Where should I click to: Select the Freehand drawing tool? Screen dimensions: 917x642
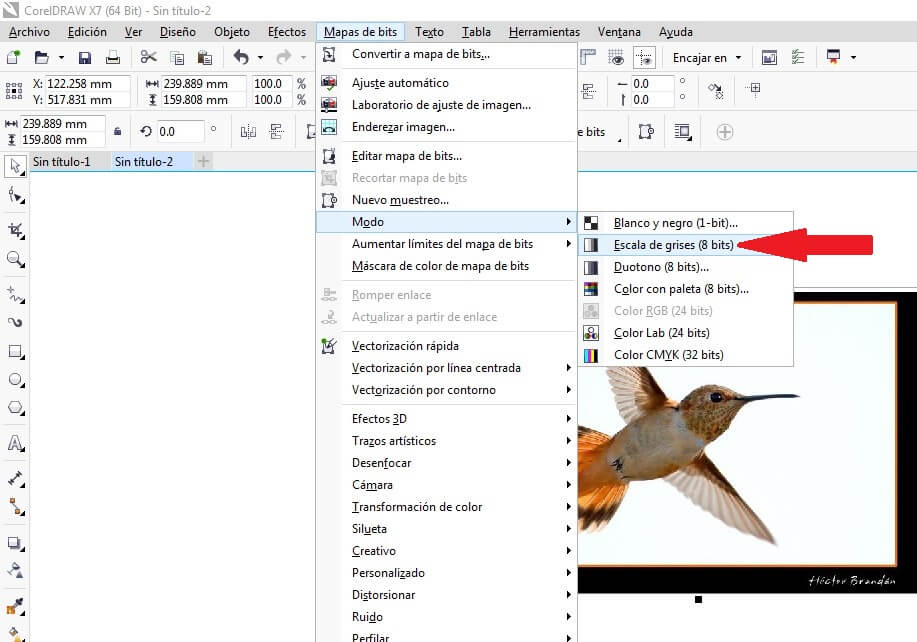pos(15,294)
